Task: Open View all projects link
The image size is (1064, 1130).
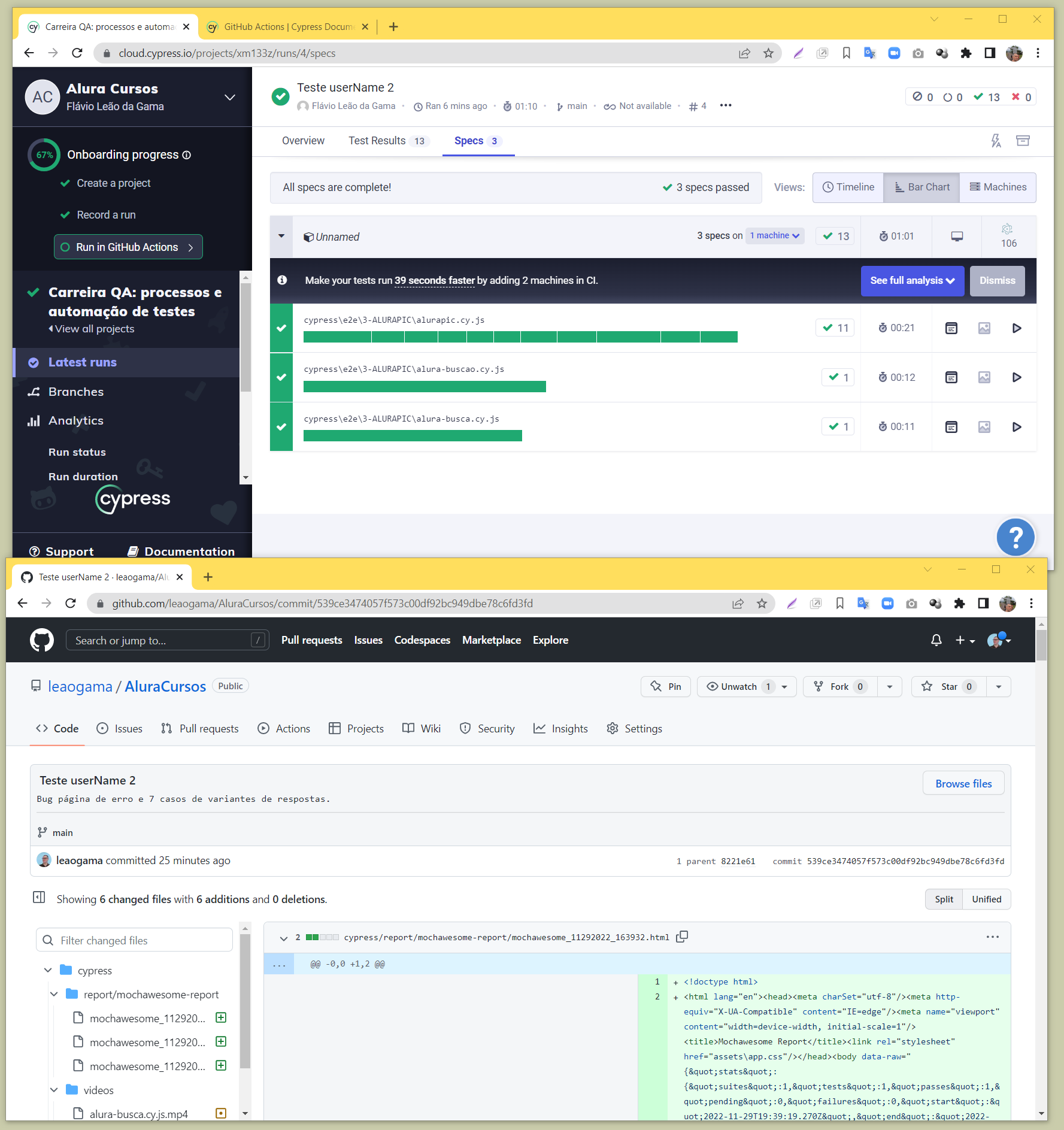Action: (92, 329)
